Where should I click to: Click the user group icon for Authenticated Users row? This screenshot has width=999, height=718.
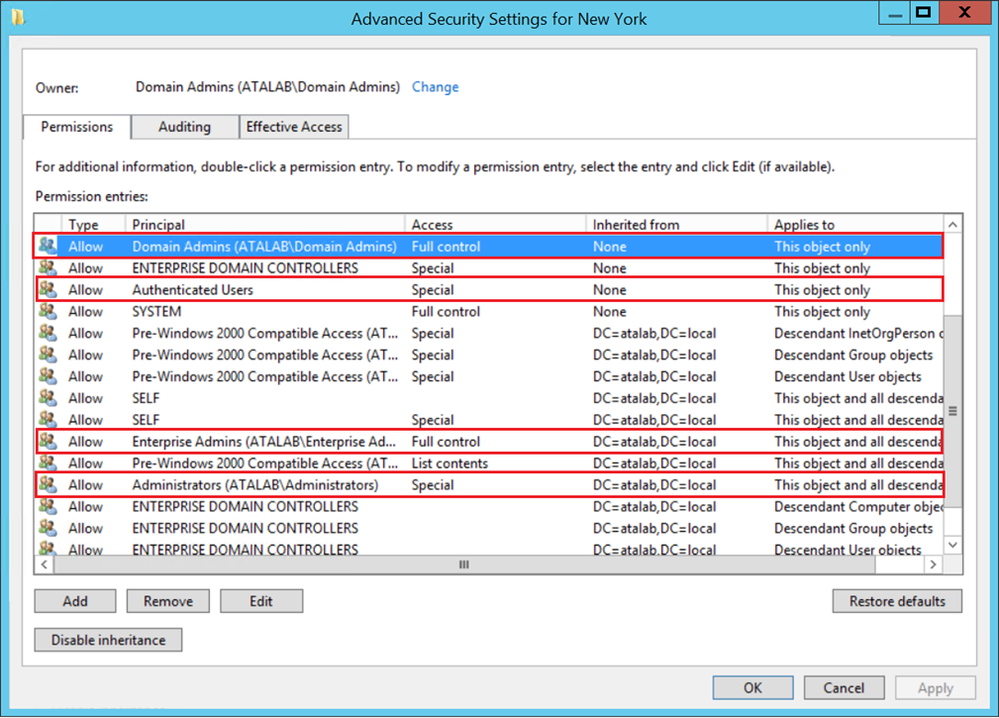click(47, 289)
